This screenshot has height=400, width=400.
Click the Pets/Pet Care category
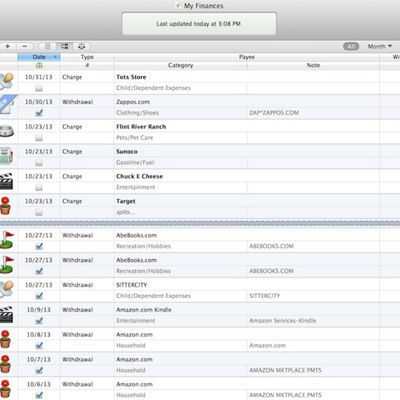point(134,138)
